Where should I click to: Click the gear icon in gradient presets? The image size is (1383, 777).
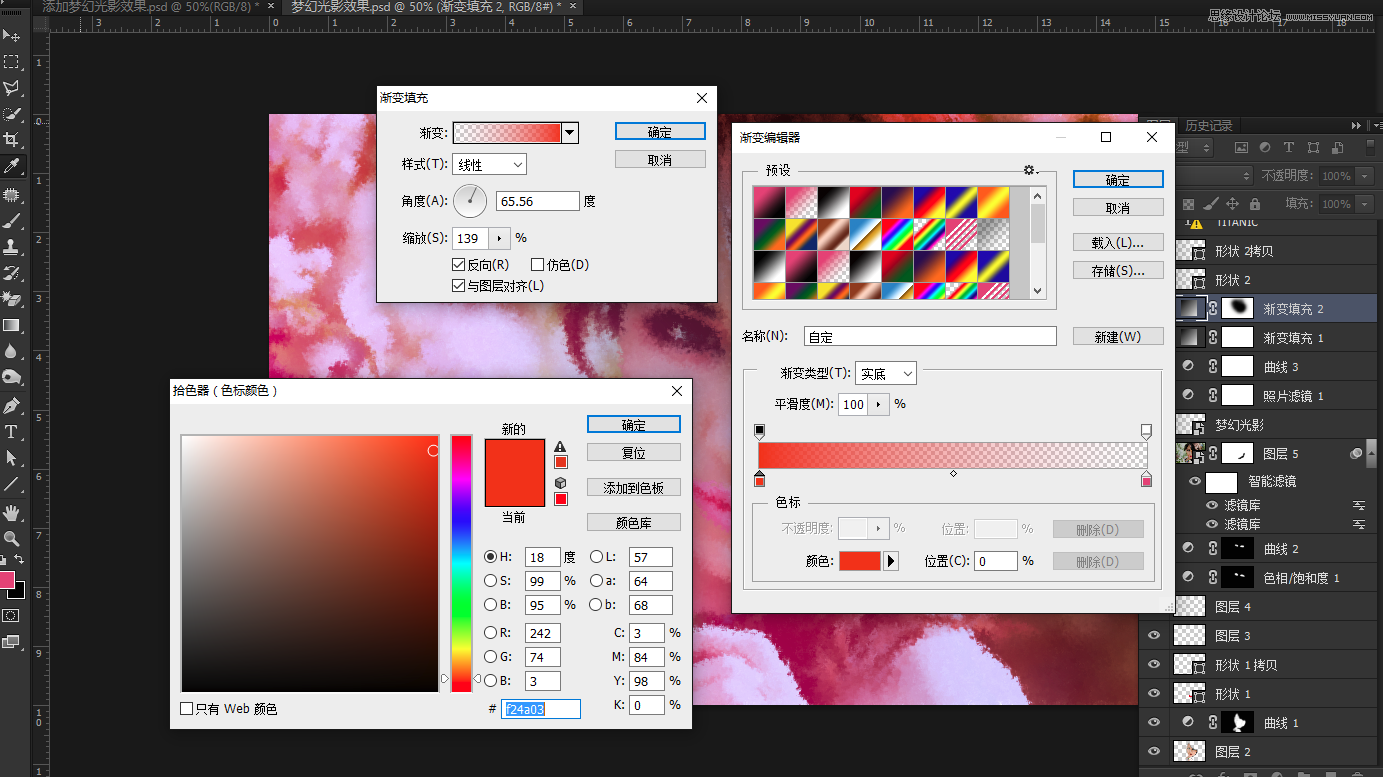click(1030, 170)
